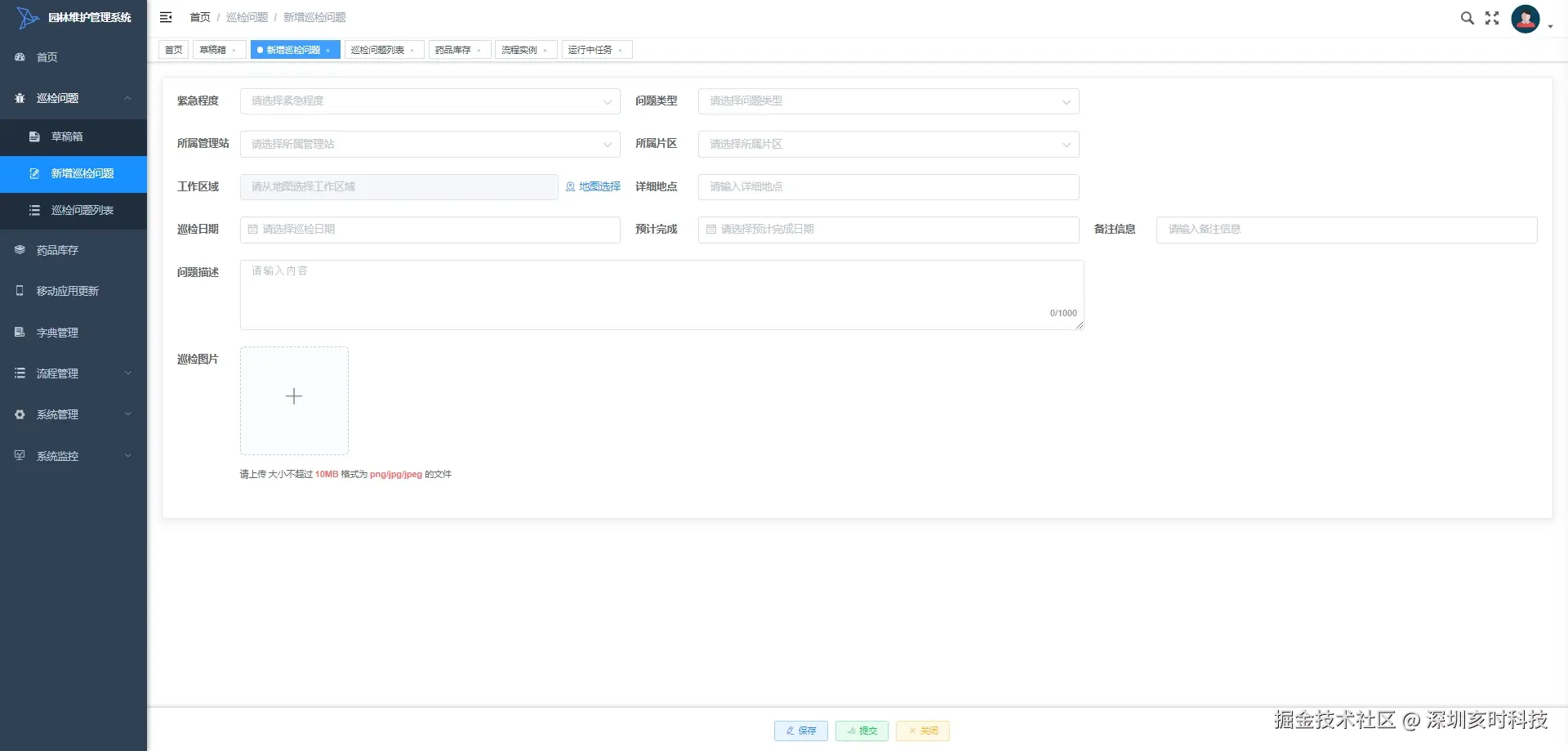Click the plus icon to upload 巡检图片
The image size is (1568, 751).
coord(294,396)
